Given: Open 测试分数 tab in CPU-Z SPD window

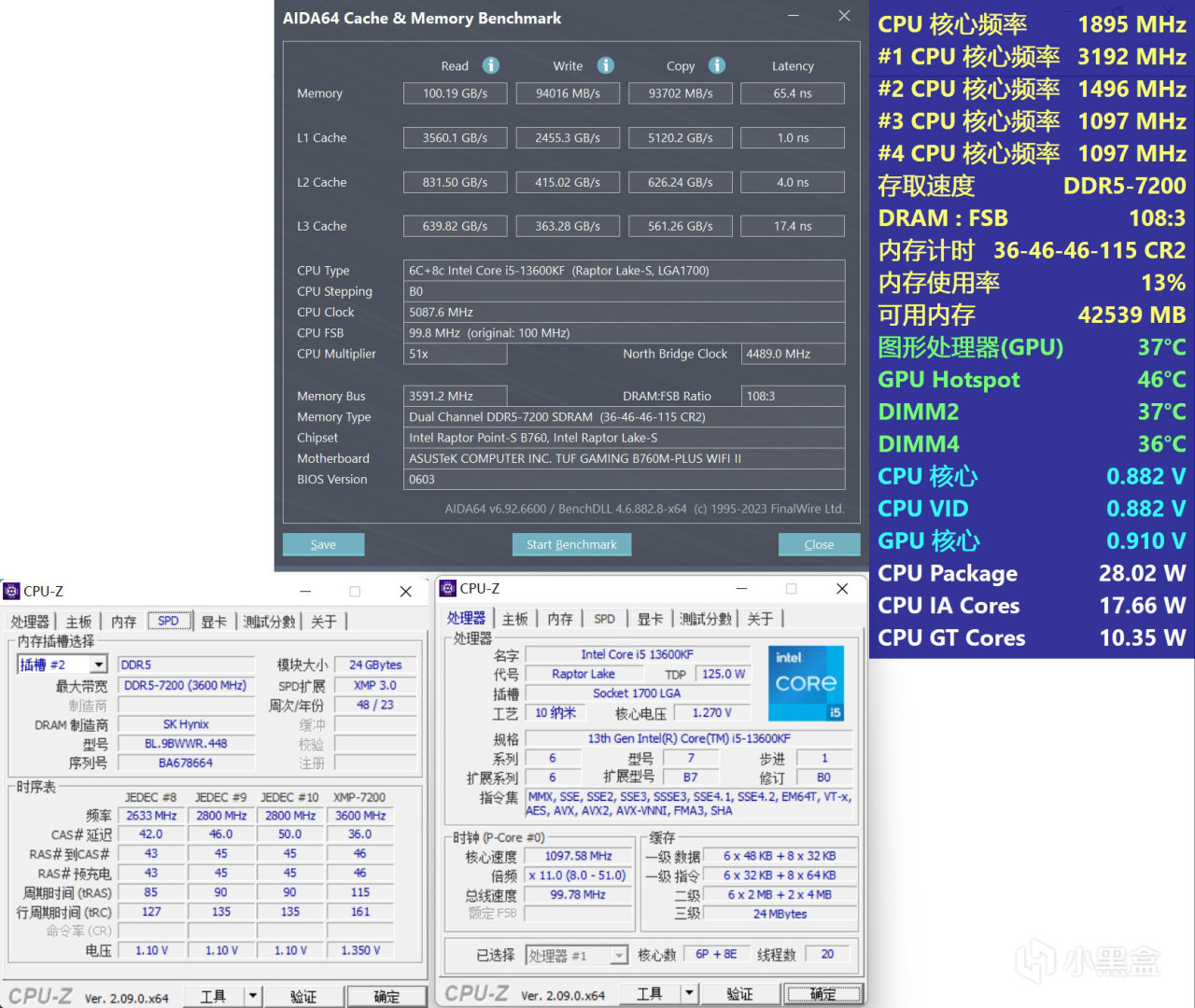Looking at the screenshot, I should pos(269,622).
